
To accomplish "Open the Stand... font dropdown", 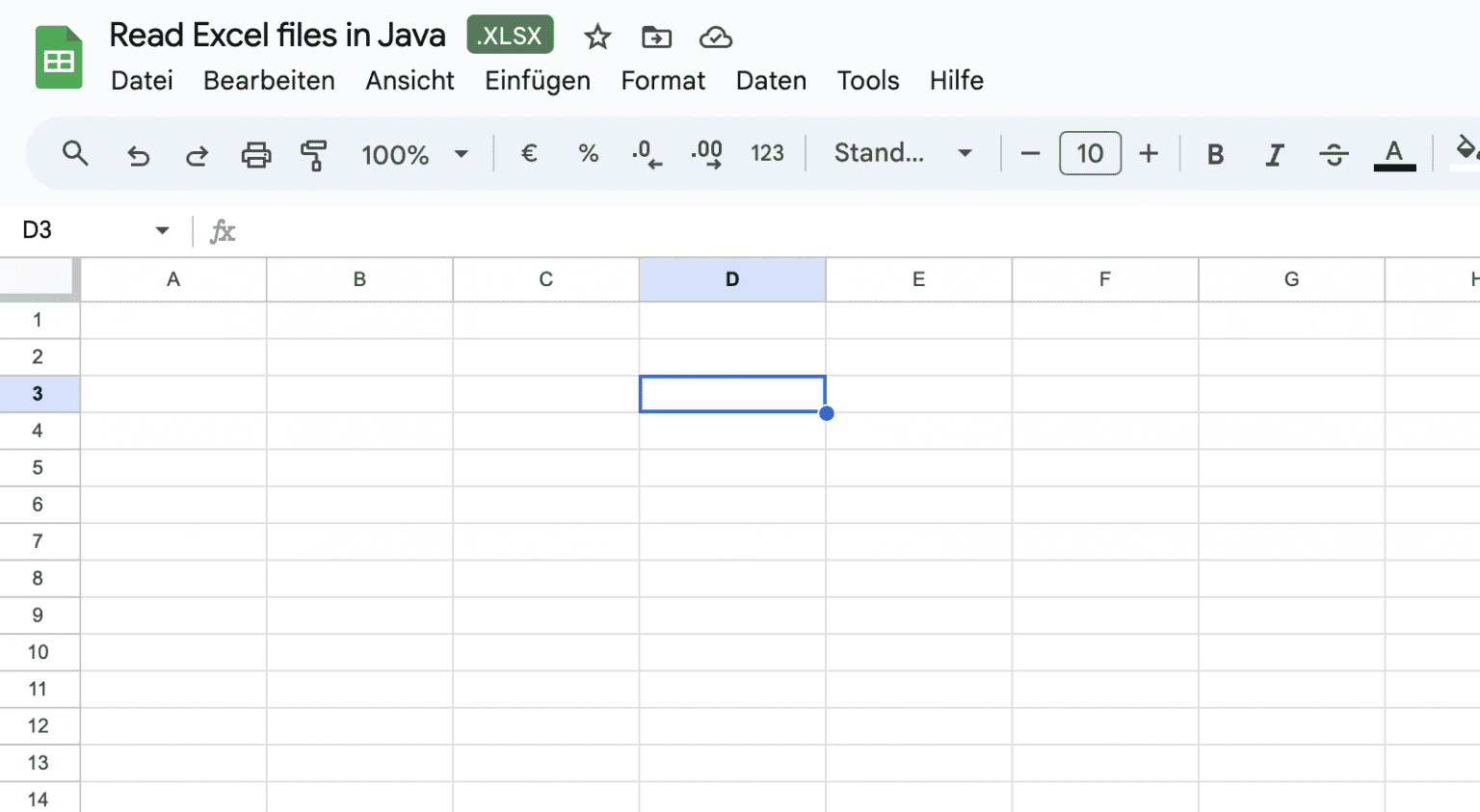I will 902,153.
